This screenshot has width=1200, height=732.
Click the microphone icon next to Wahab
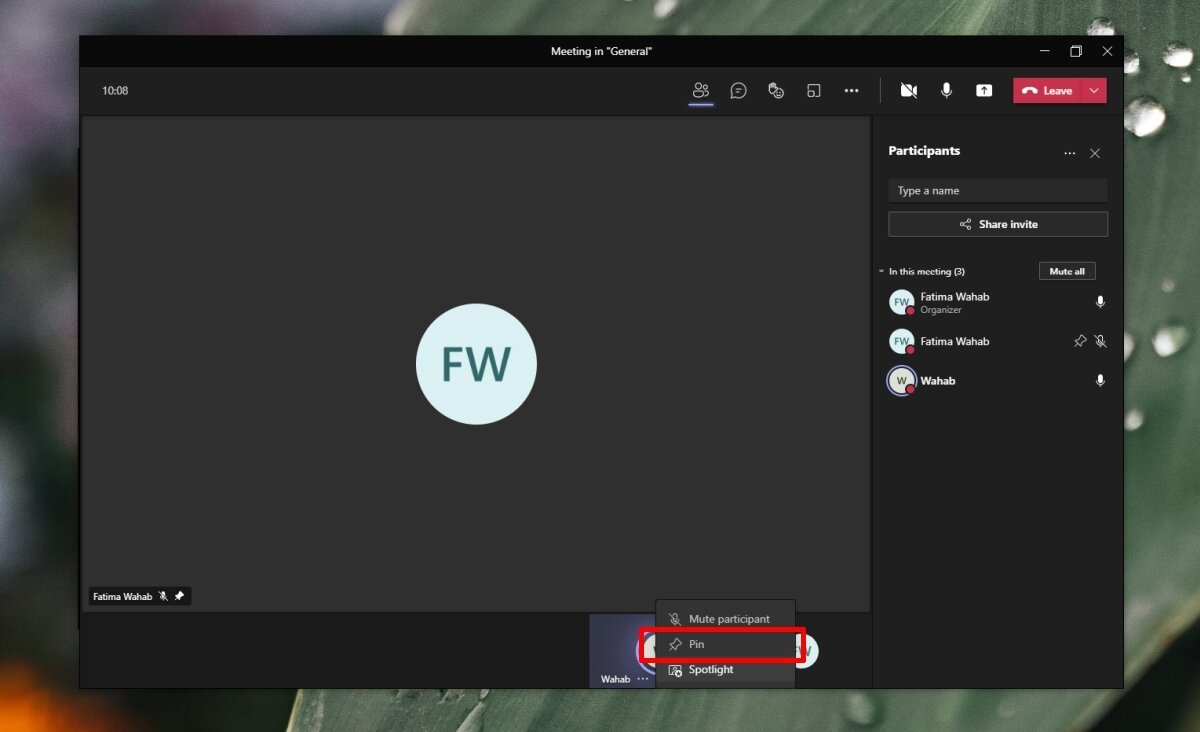point(1100,381)
